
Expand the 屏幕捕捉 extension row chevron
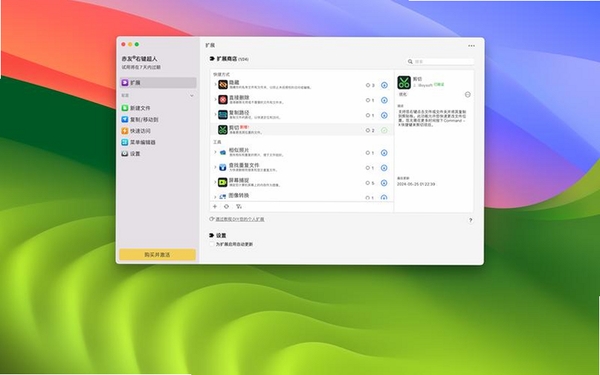click(215, 182)
